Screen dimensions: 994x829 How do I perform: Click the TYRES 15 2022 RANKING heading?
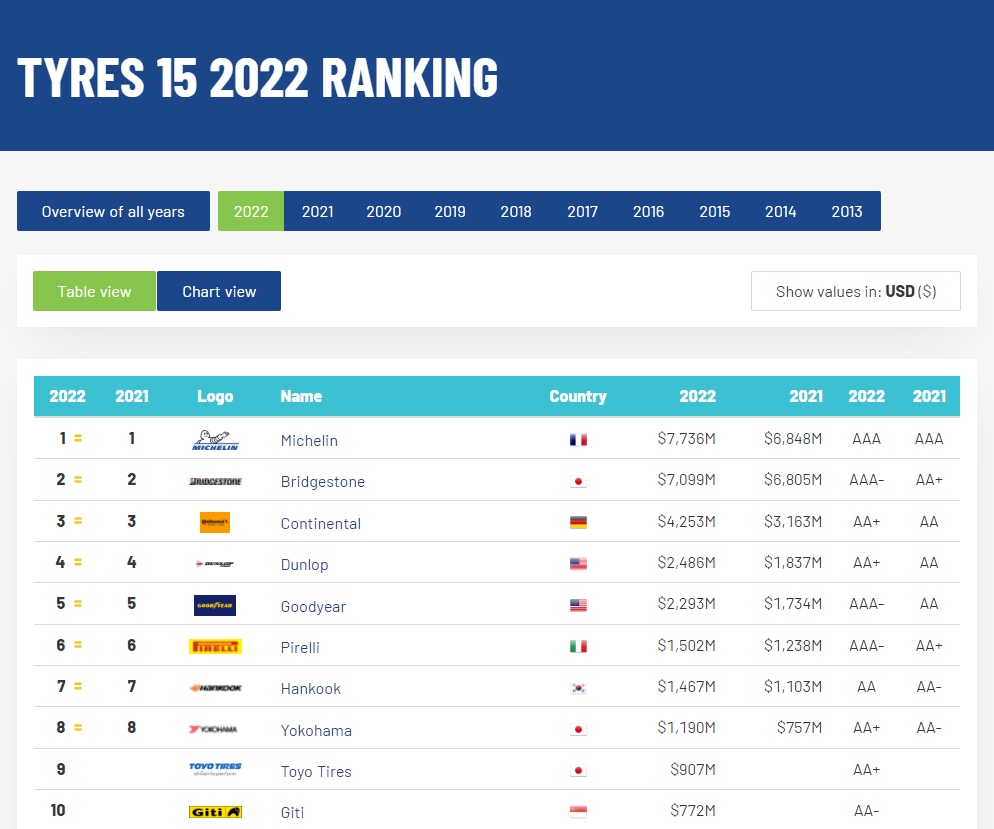coord(257,77)
